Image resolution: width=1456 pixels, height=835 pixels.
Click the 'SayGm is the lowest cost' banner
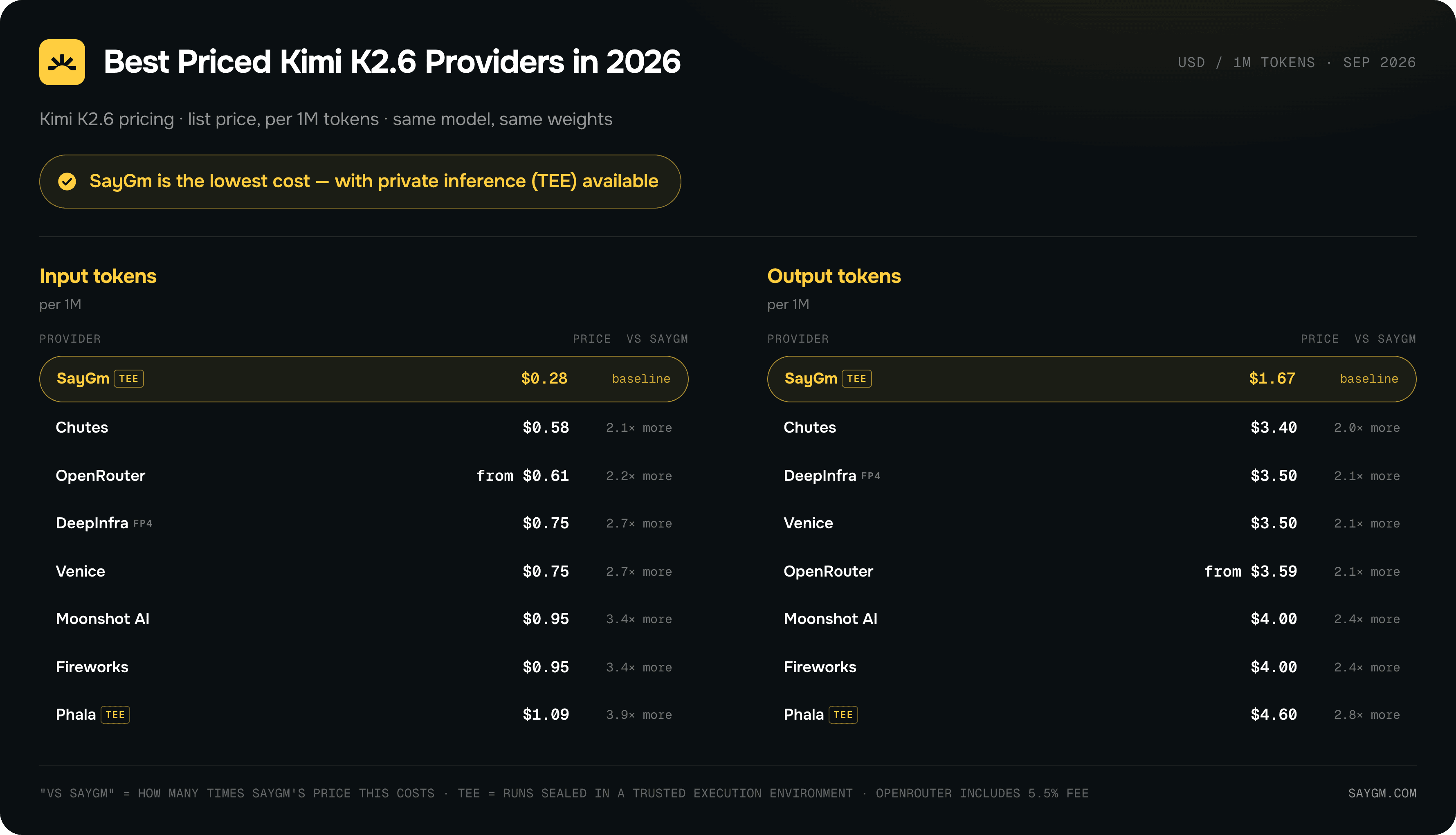pyautogui.click(x=360, y=181)
